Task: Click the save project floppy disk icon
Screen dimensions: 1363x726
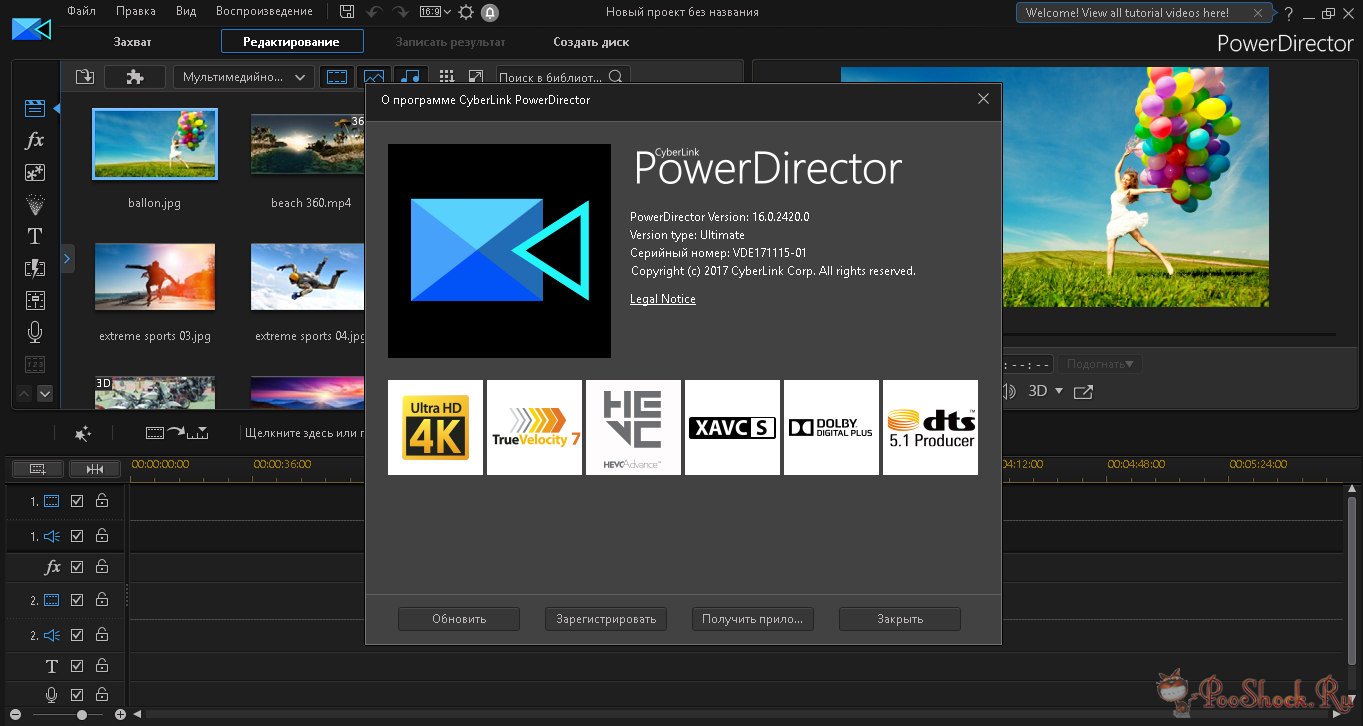Action: point(346,13)
